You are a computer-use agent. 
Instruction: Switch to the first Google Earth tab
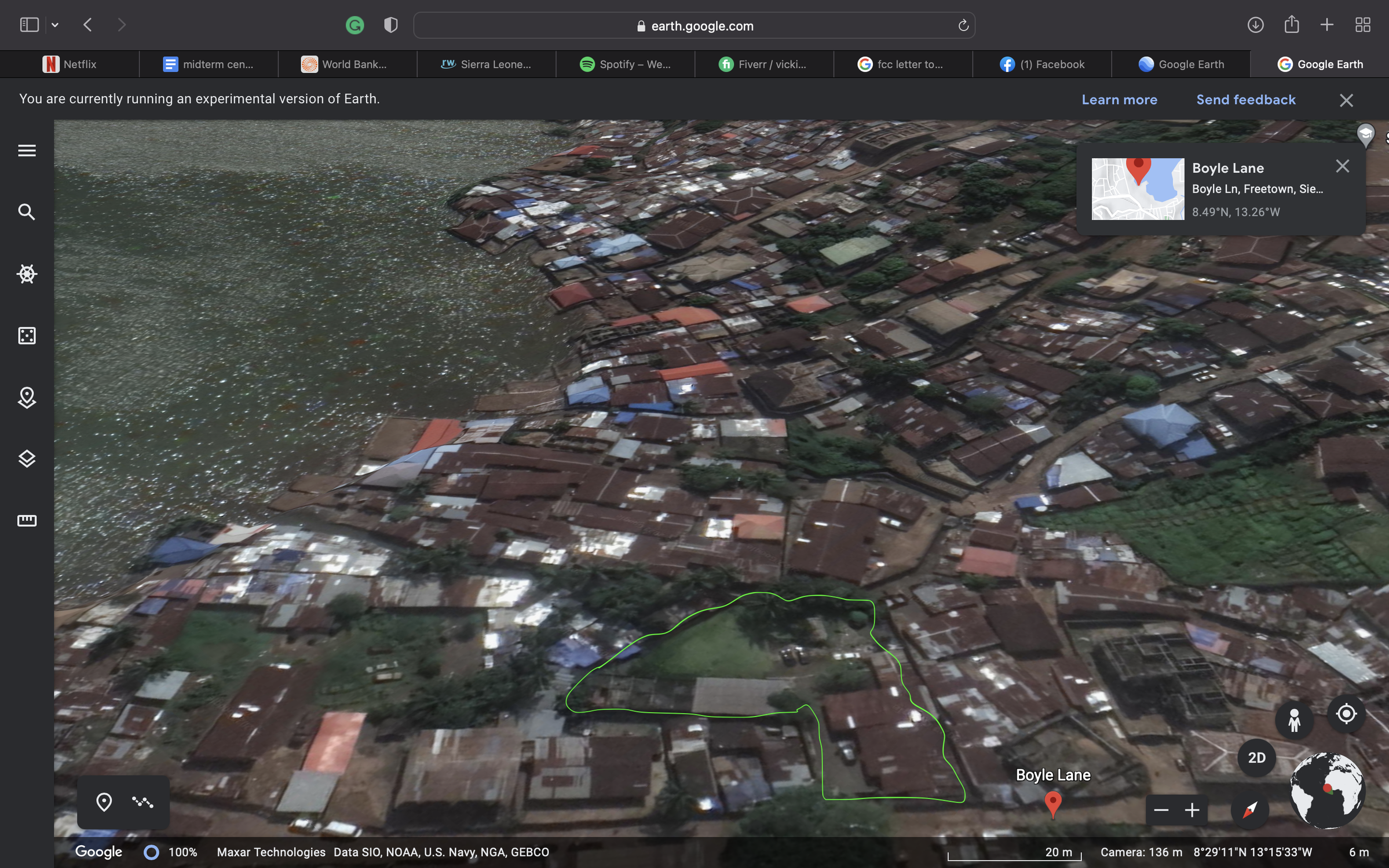(x=1181, y=64)
